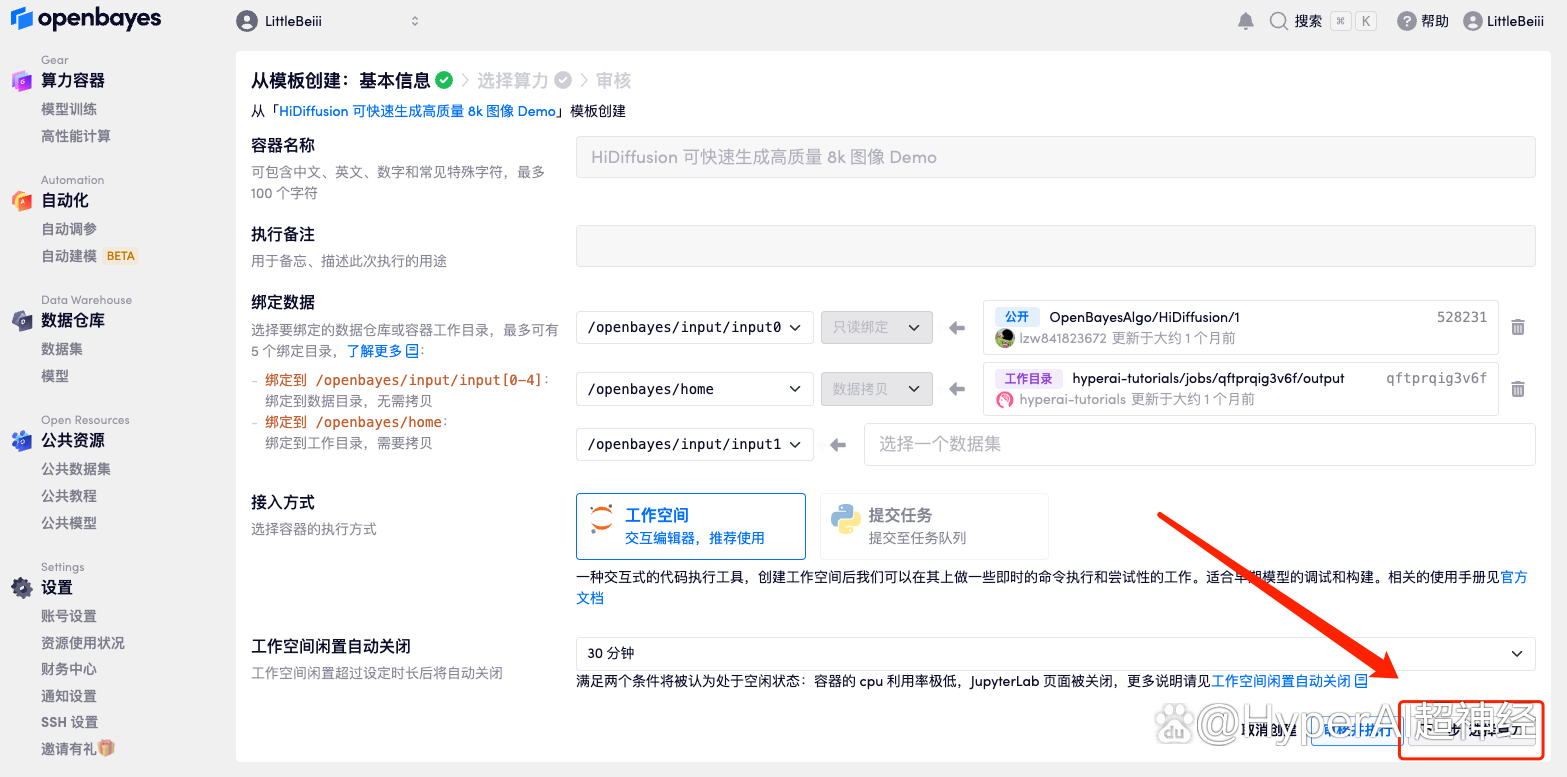Click the 公共资源 sidebar icon
1567x777 pixels.
click(x=22, y=441)
